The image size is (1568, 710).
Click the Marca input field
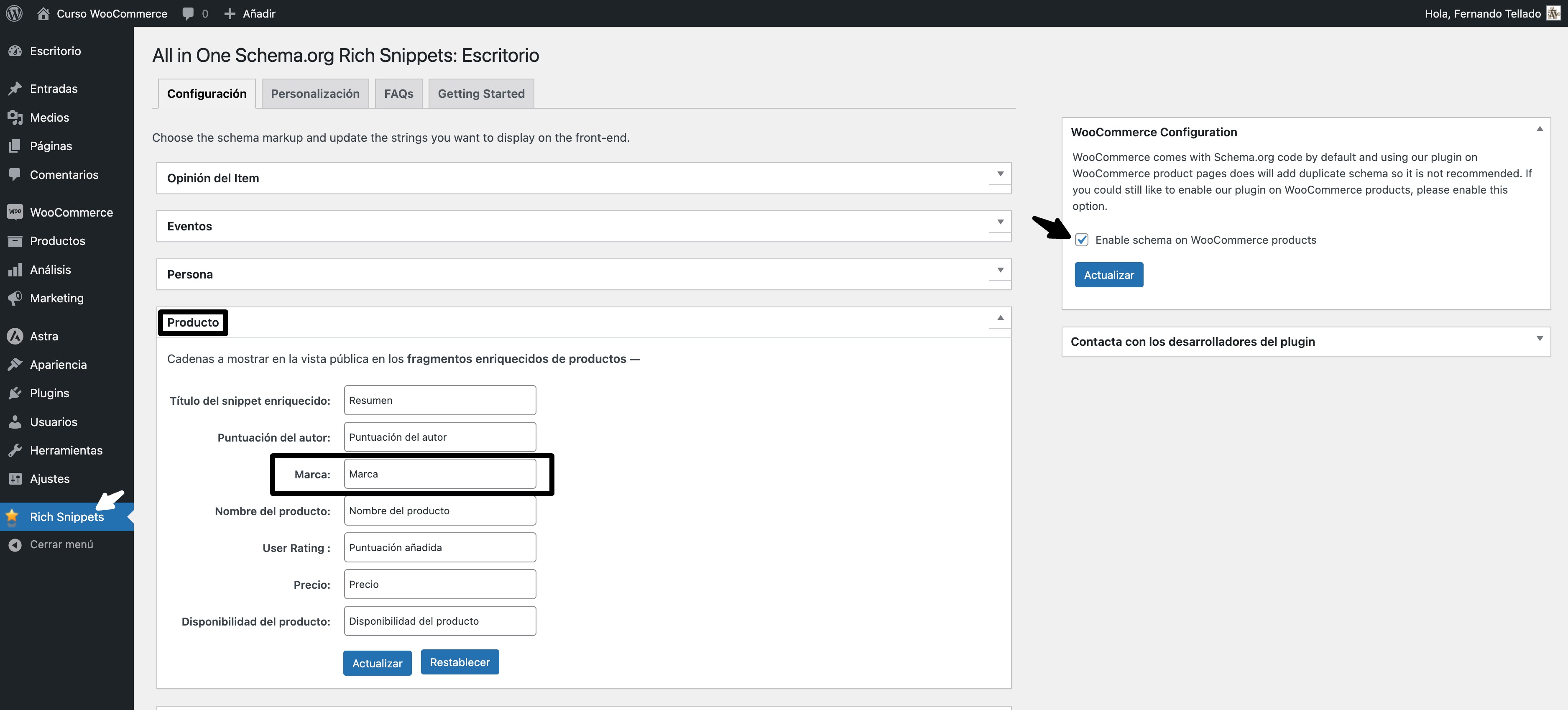[440, 474]
